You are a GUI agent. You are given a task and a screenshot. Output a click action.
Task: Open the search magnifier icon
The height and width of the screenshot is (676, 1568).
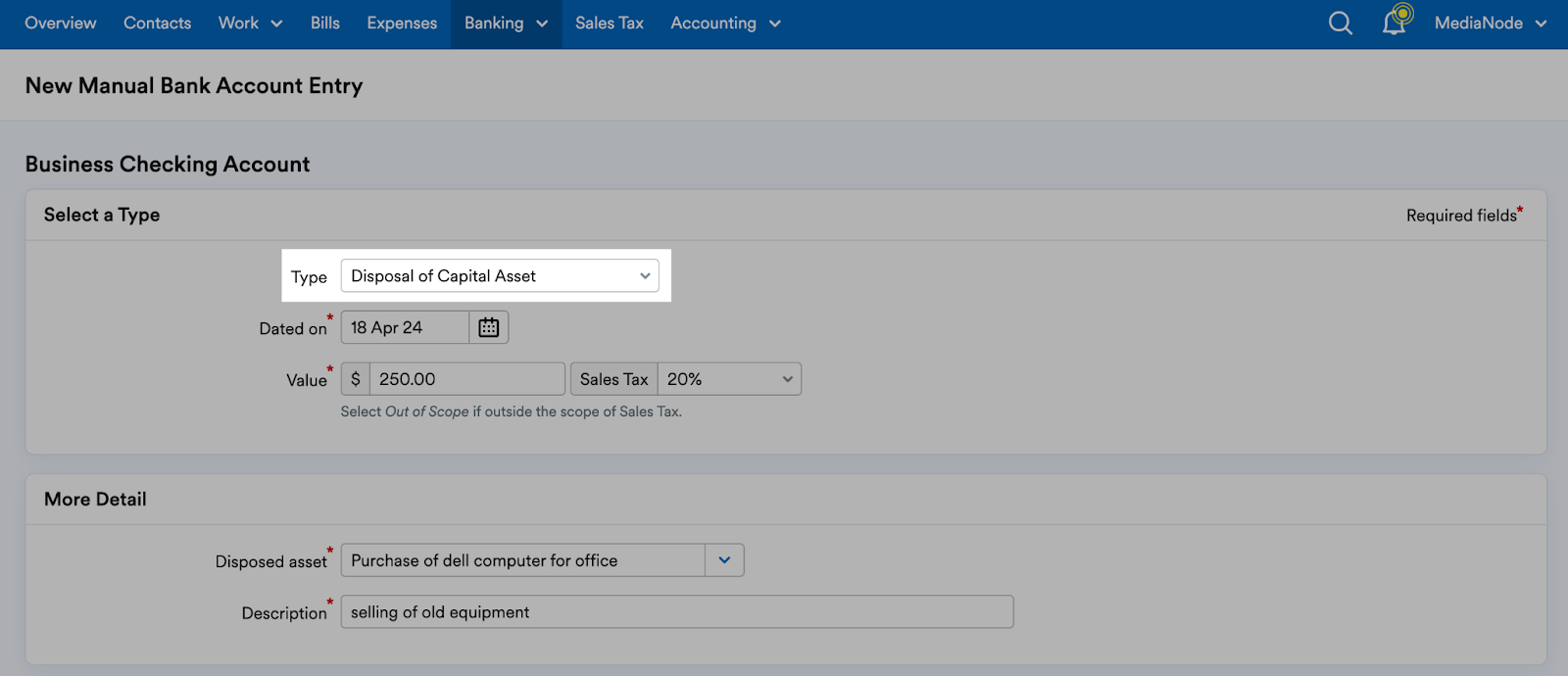1340,23
